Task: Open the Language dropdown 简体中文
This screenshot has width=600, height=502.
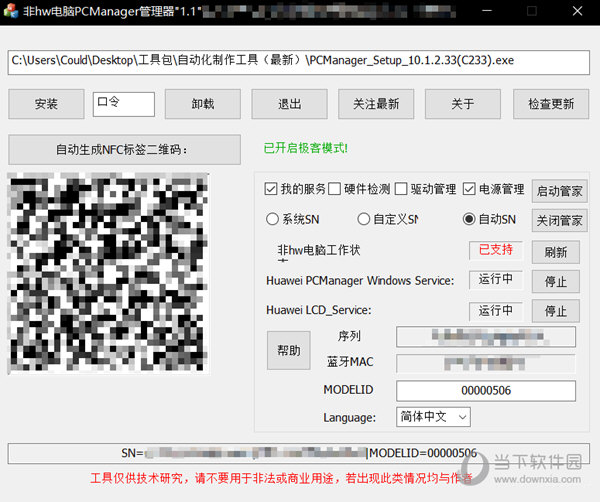Action: 434,417
